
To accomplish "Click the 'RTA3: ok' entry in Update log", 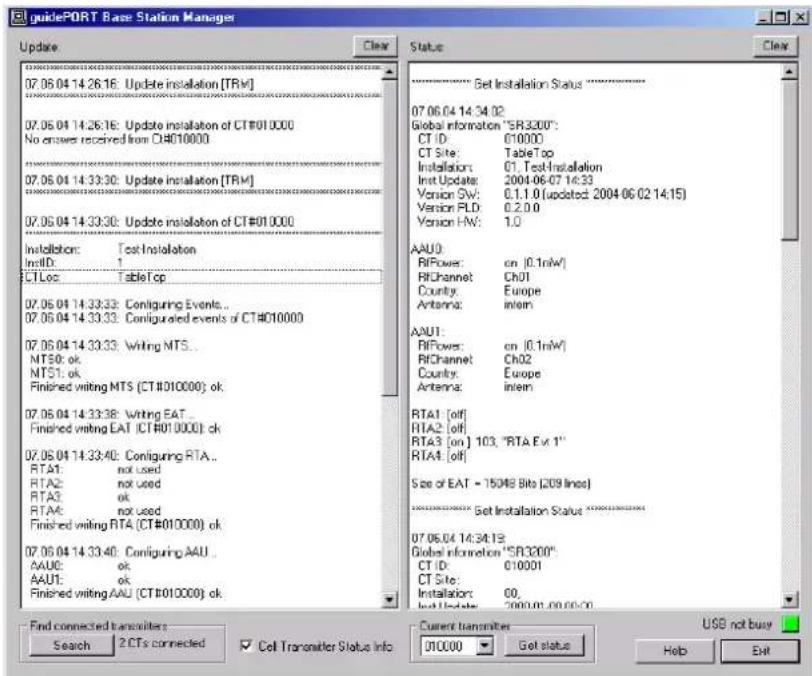I will (80, 497).
